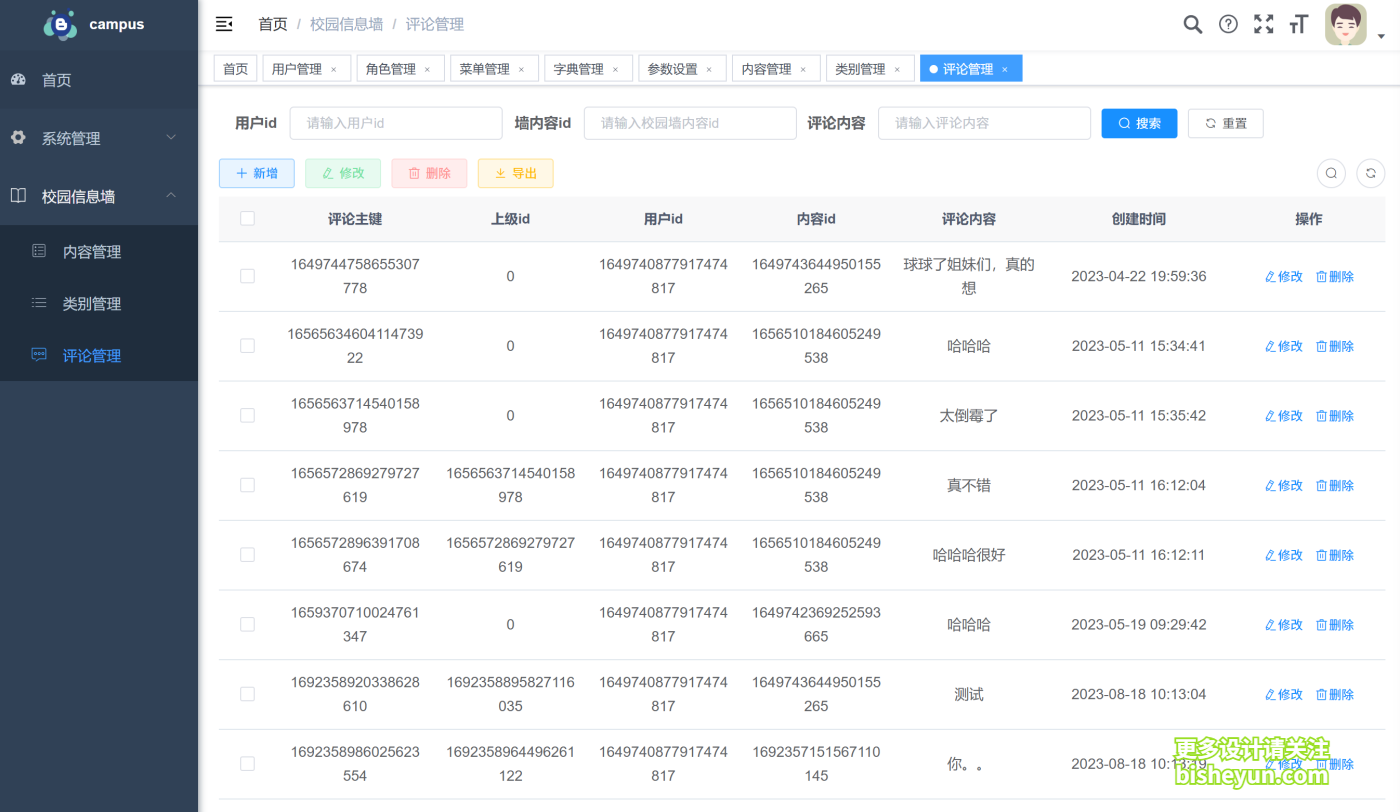This screenshot has width=1400, height=812.
Task: Delete the 2023-05-11 15:34:41 comment row
Action: pyautogui.click(x=1335, y=346)
